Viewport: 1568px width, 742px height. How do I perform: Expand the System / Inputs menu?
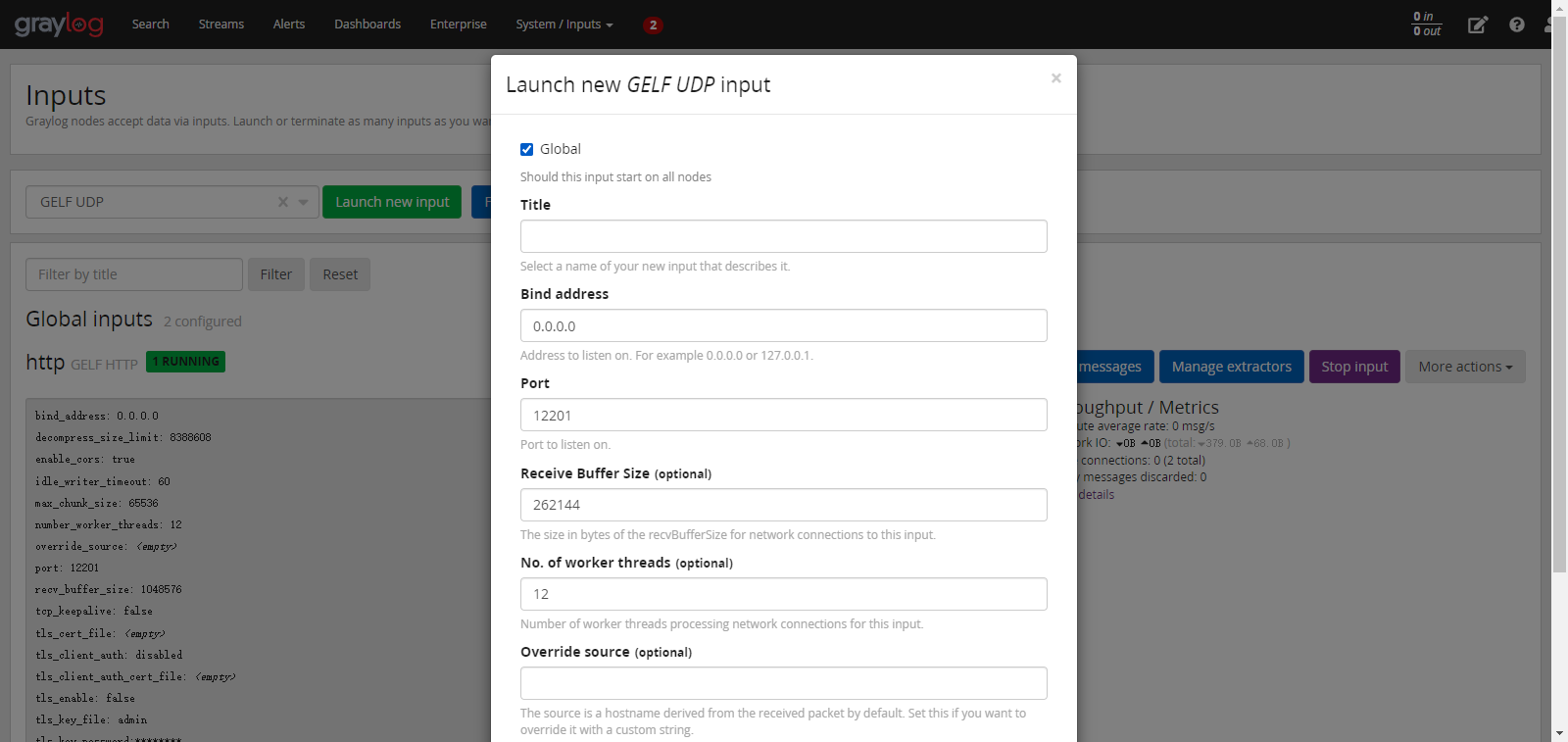coord(564,25)
